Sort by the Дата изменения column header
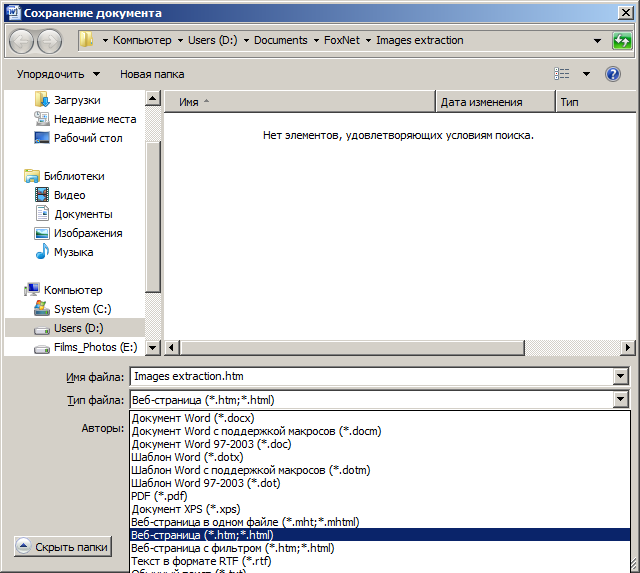Image resolution: width=640 pixels, height=573 pixels. (496, 102)
